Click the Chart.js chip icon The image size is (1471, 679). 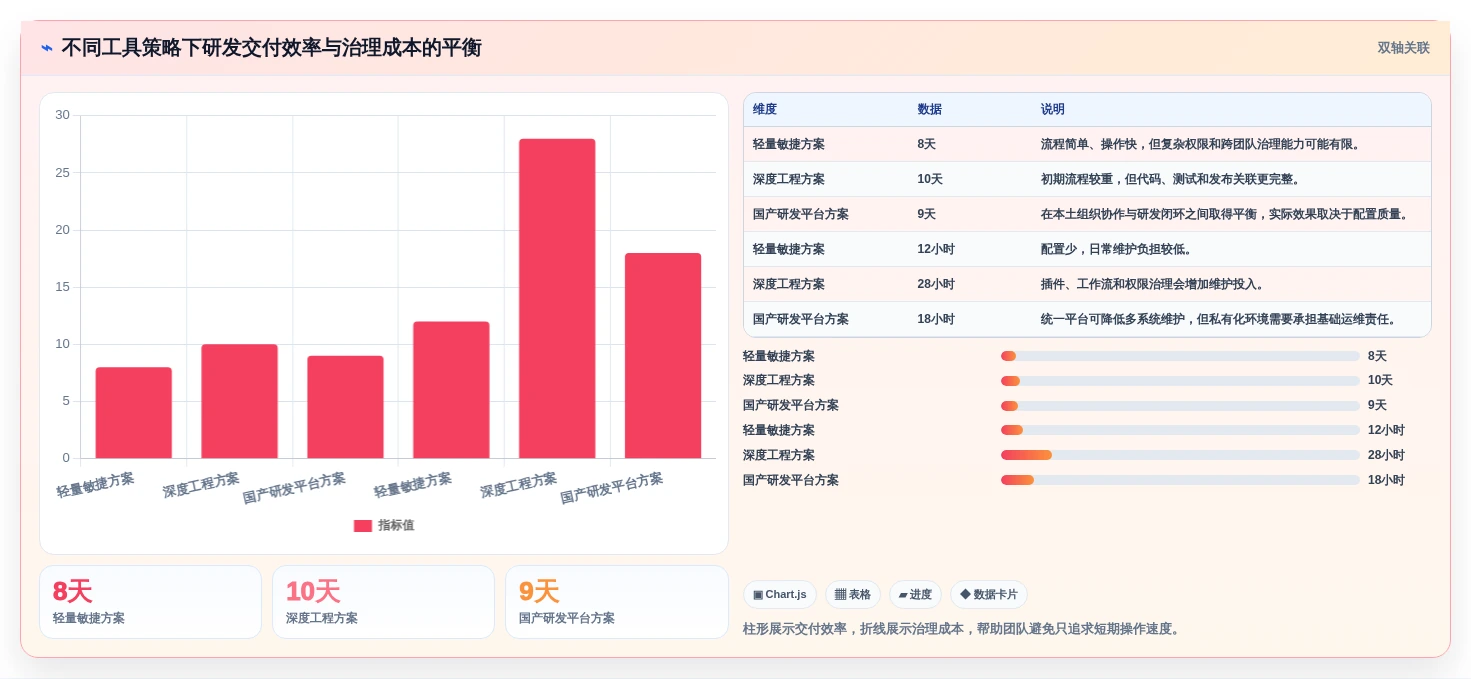(758, 594)
